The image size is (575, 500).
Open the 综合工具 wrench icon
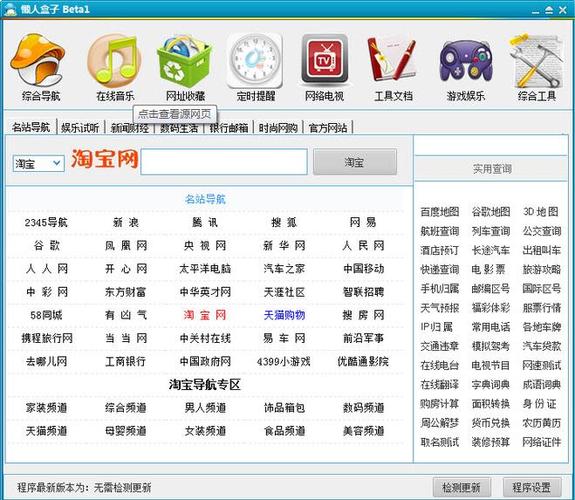[536, 61]
